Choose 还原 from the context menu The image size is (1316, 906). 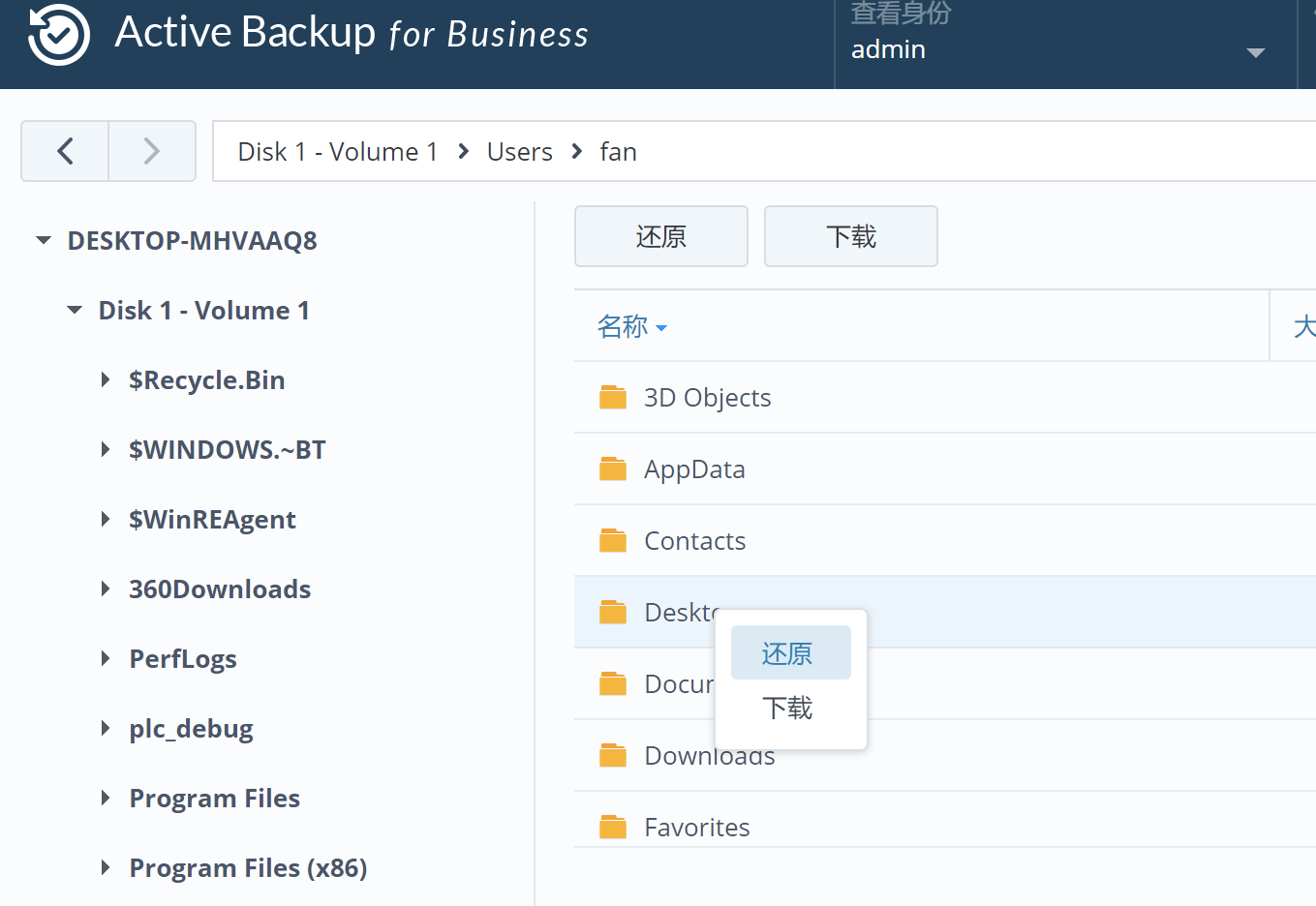[790, 652]
